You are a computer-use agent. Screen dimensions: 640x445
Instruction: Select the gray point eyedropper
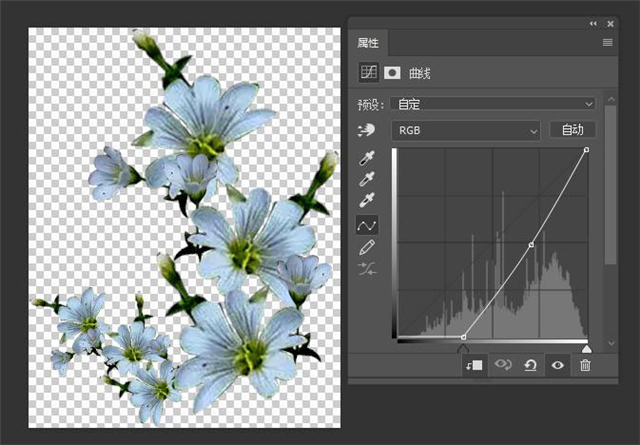pyautogui.click(x=367, y=180)
